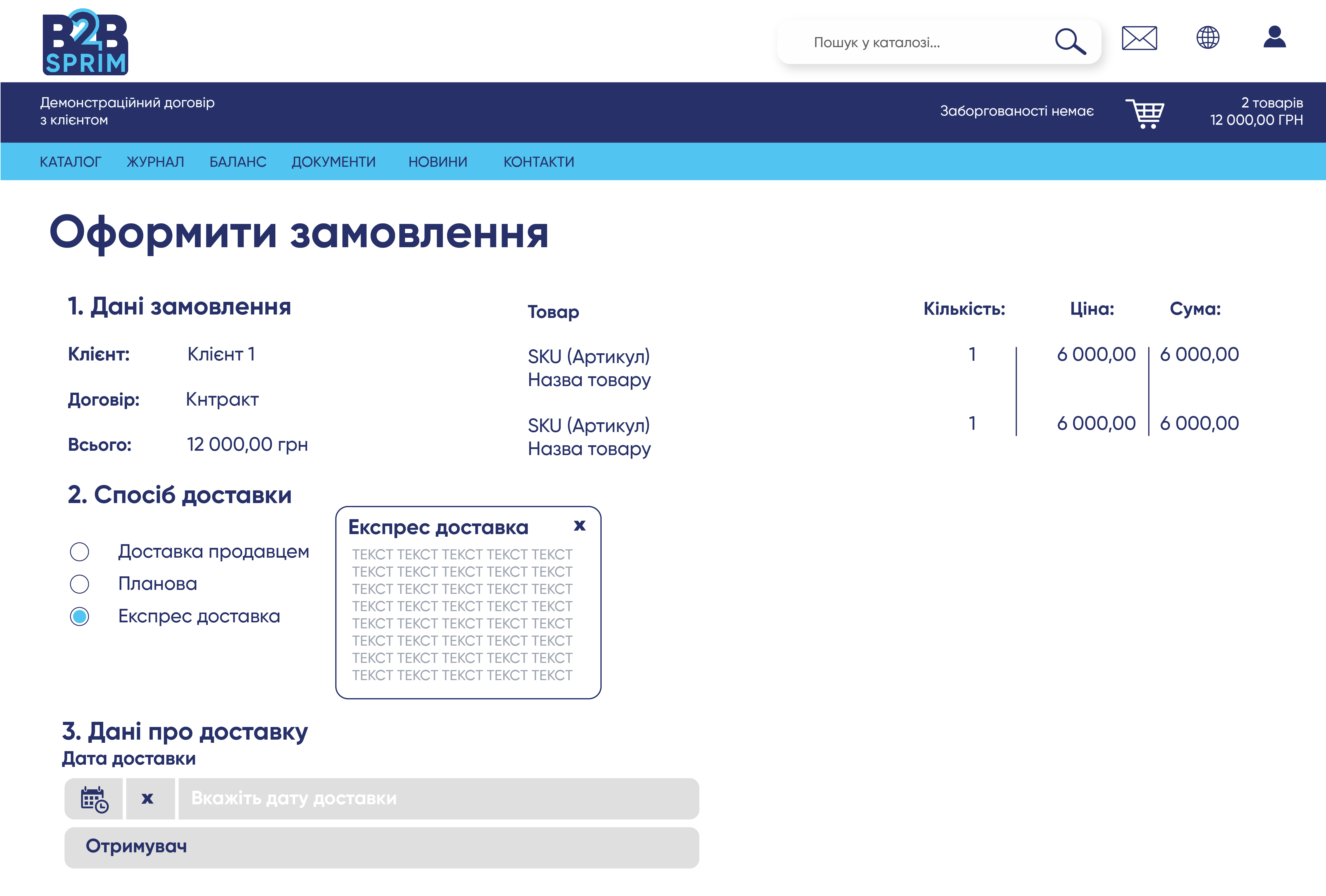Open the КОНТАКТИ menu item
Image resolution: width=1326 pixels, height=896 pixels.
539,162
